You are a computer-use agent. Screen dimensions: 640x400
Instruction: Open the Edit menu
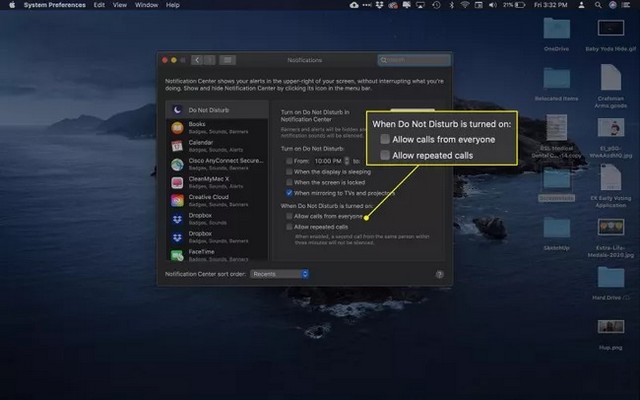[99, 5]
